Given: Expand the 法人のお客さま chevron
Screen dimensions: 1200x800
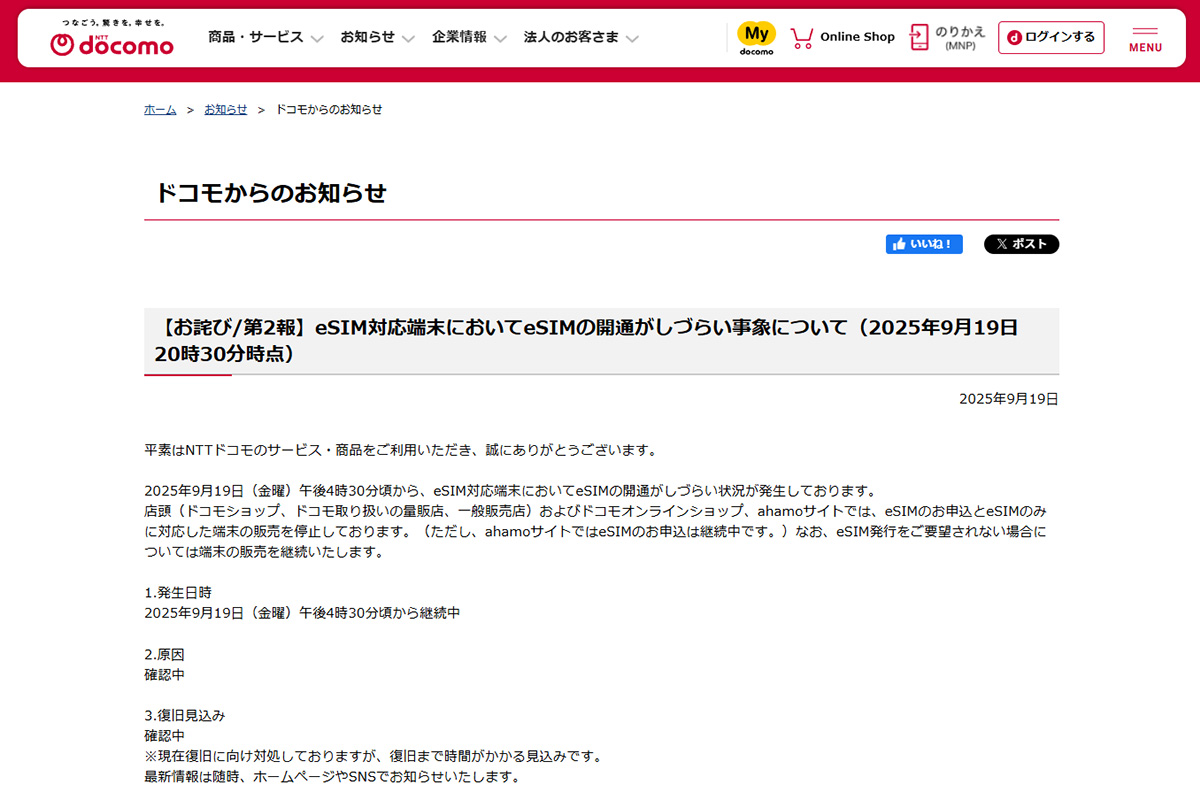Looking at the screenshot, I should pos(632,39).
